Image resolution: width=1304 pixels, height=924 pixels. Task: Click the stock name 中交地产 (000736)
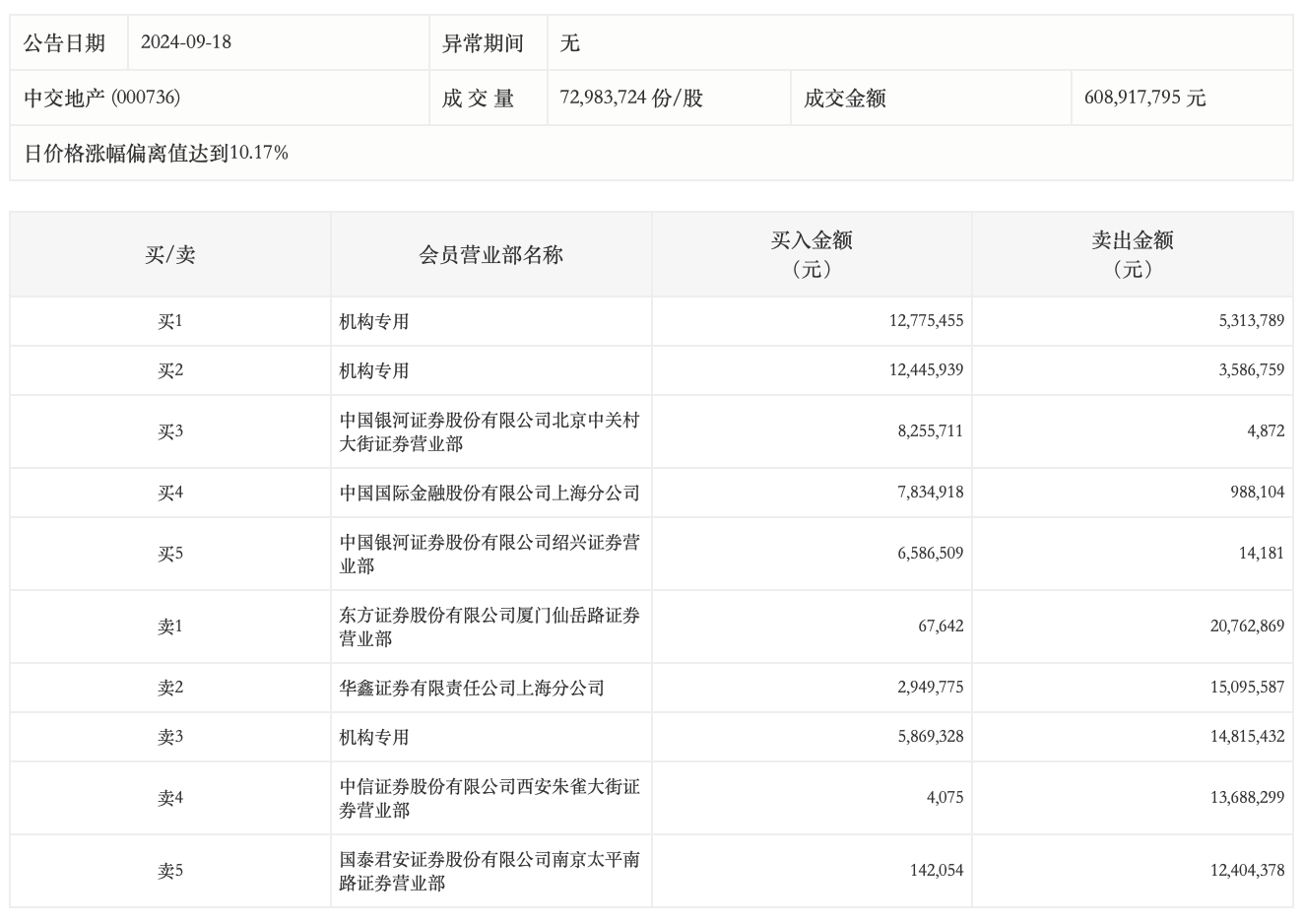coord(102,98)
